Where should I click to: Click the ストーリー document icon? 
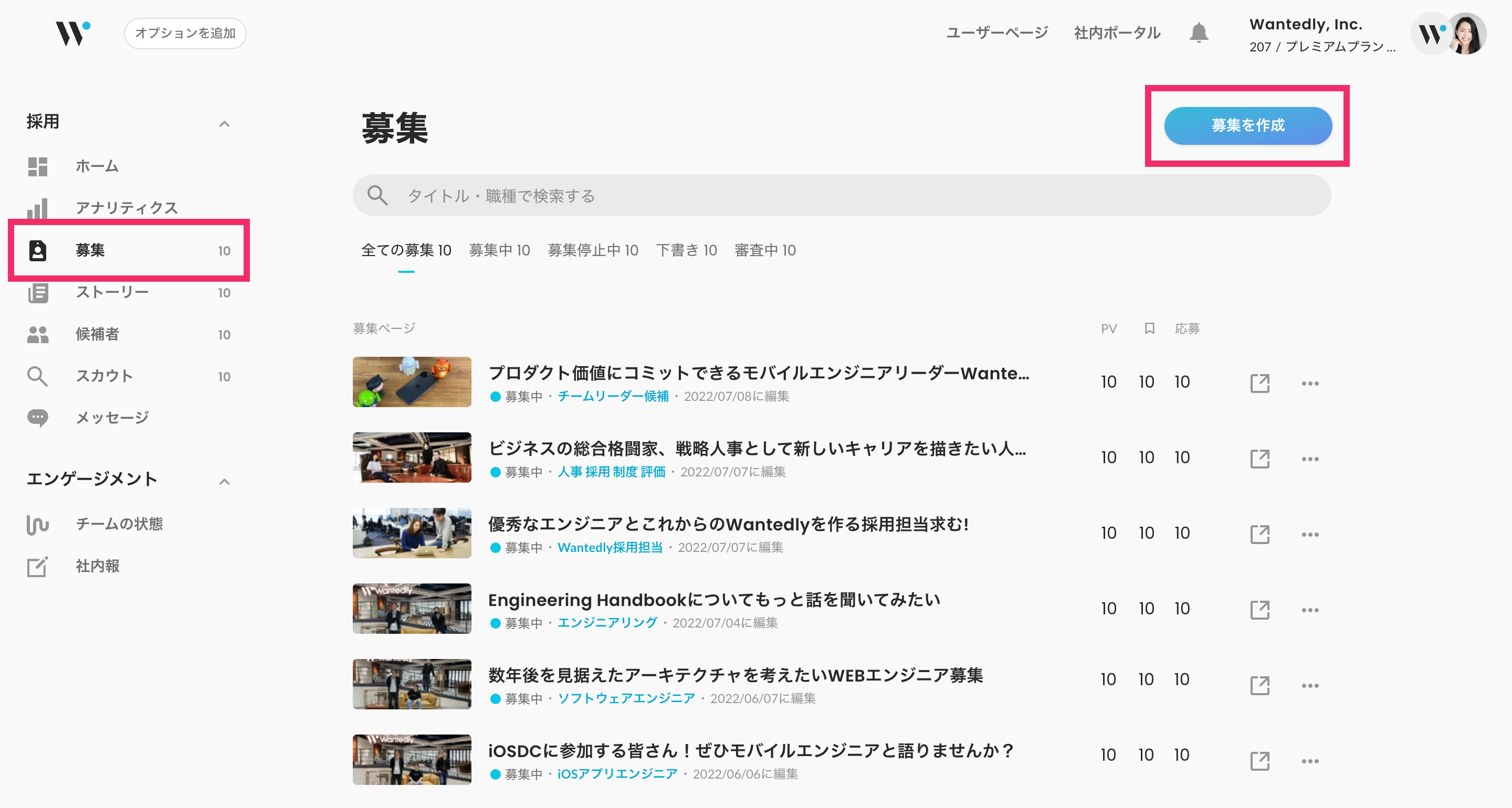(38, 292)
